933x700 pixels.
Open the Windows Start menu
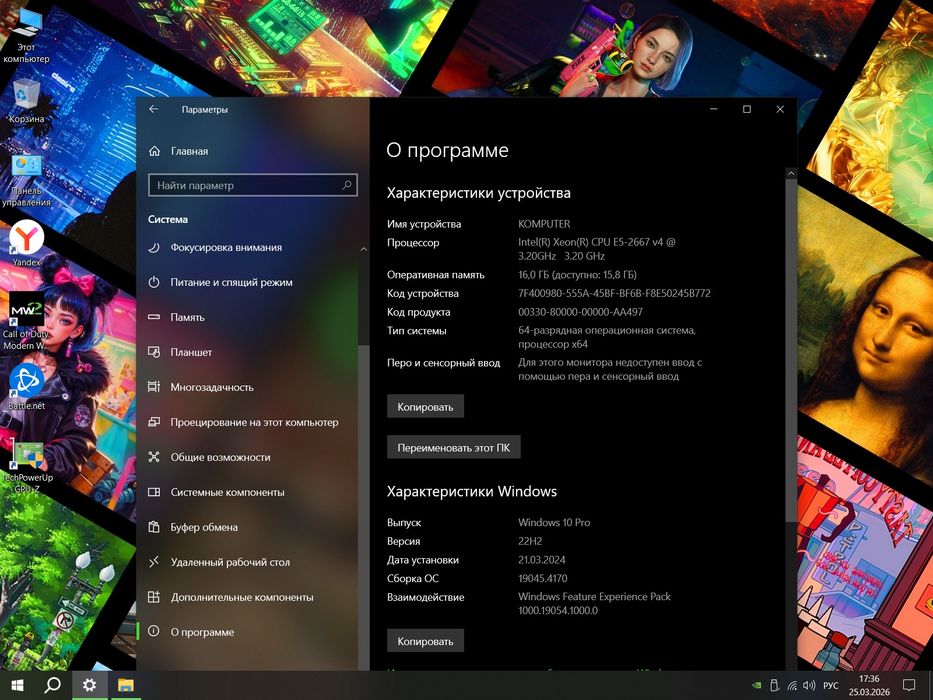[18, 685]
